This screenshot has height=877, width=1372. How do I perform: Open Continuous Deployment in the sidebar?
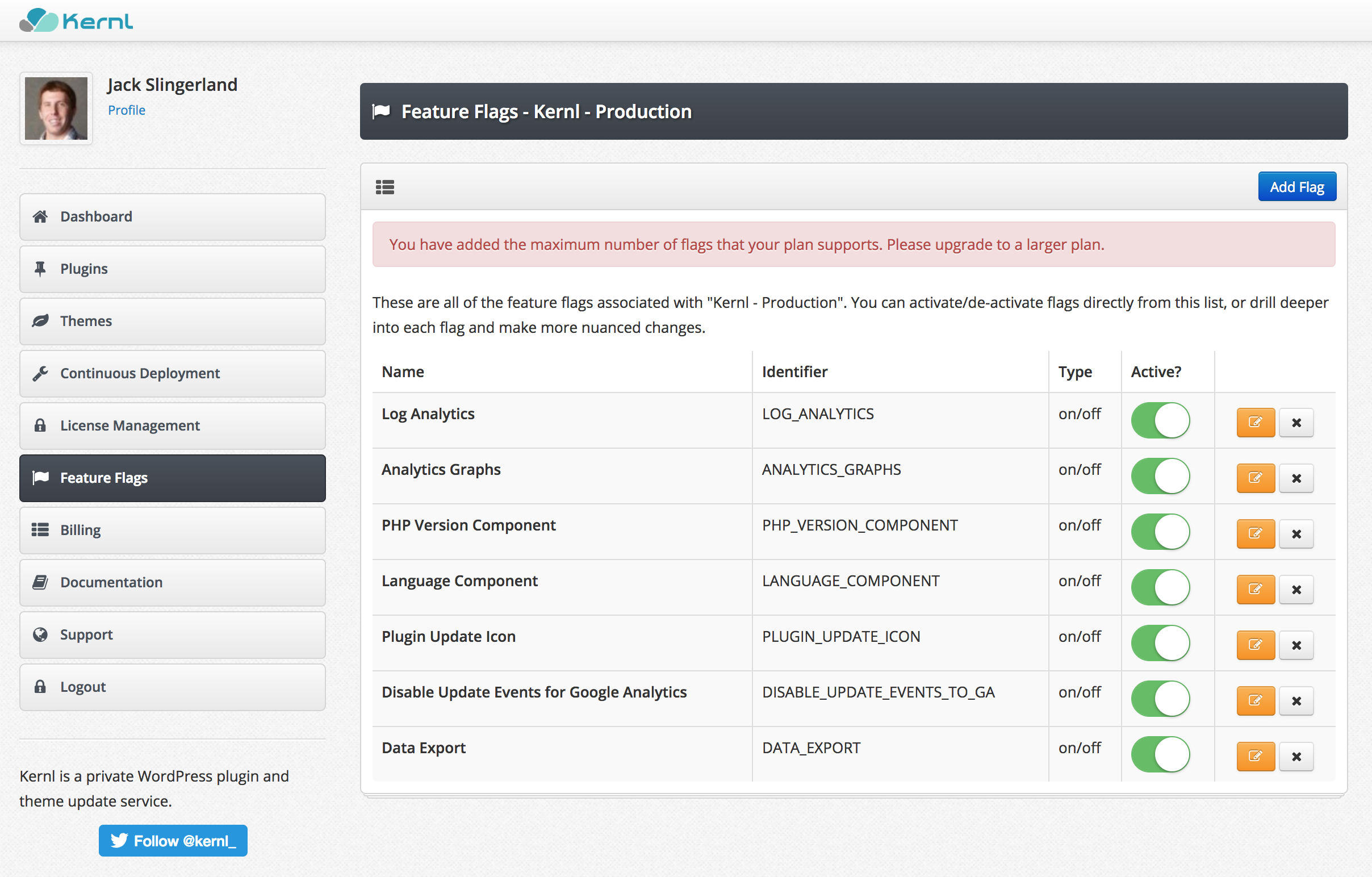(172, 373)
